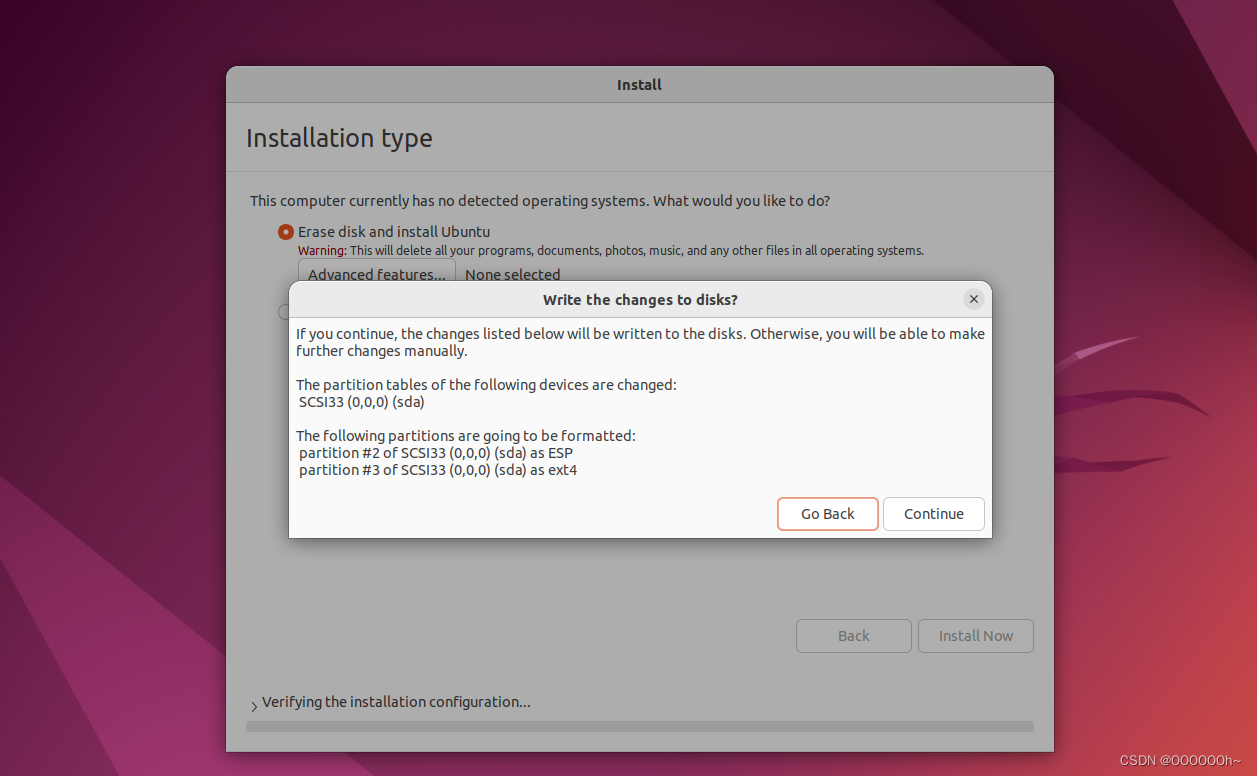This screenshot has height=776, width=1257.
Task: Click the 'SCSI33 (0,0,0) (sda)' device line
Action: (362, 402)
